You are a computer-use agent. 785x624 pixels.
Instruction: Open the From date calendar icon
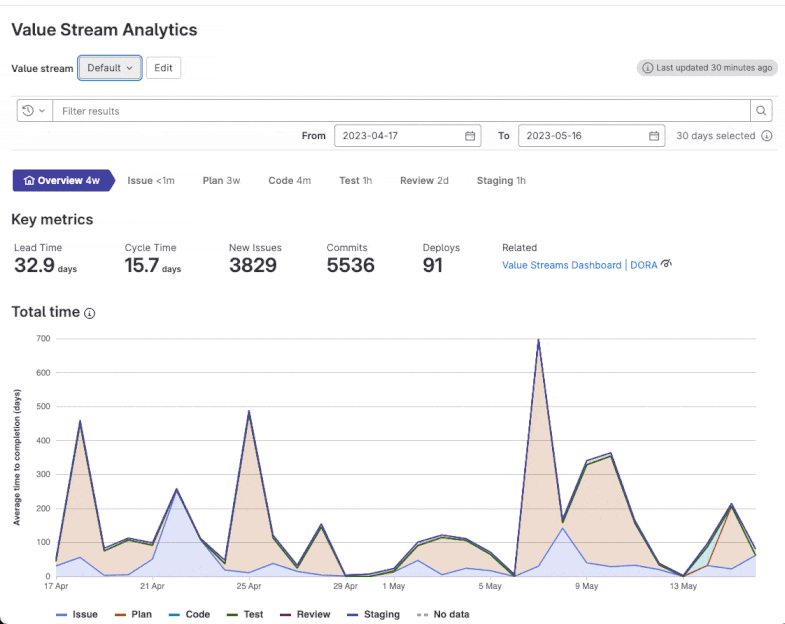click(x=470, y=136)
